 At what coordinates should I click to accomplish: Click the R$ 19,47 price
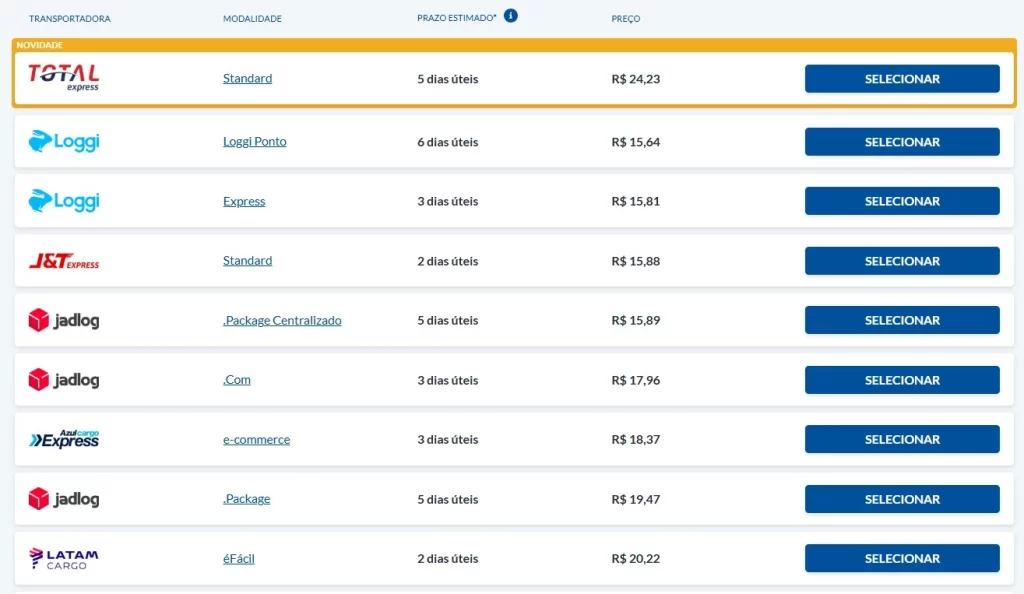point(635,499)
